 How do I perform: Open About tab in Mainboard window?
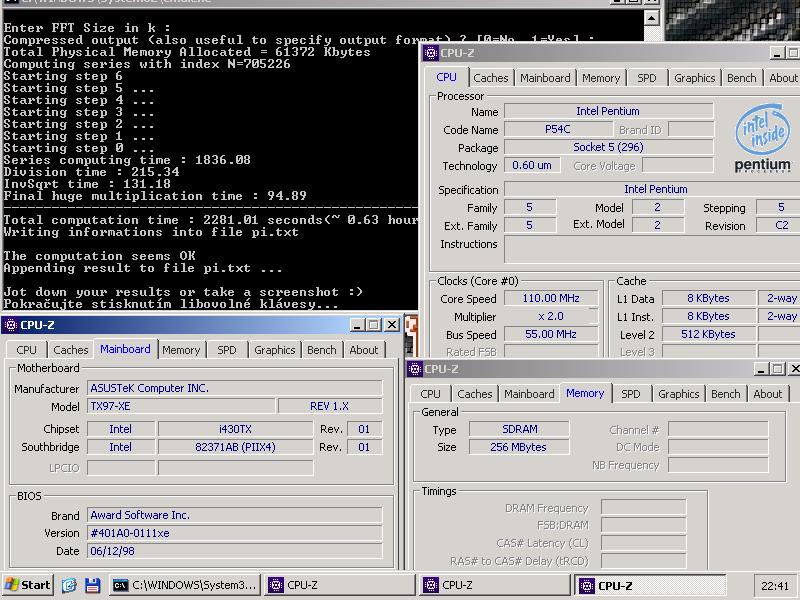(x=364, y=350)
